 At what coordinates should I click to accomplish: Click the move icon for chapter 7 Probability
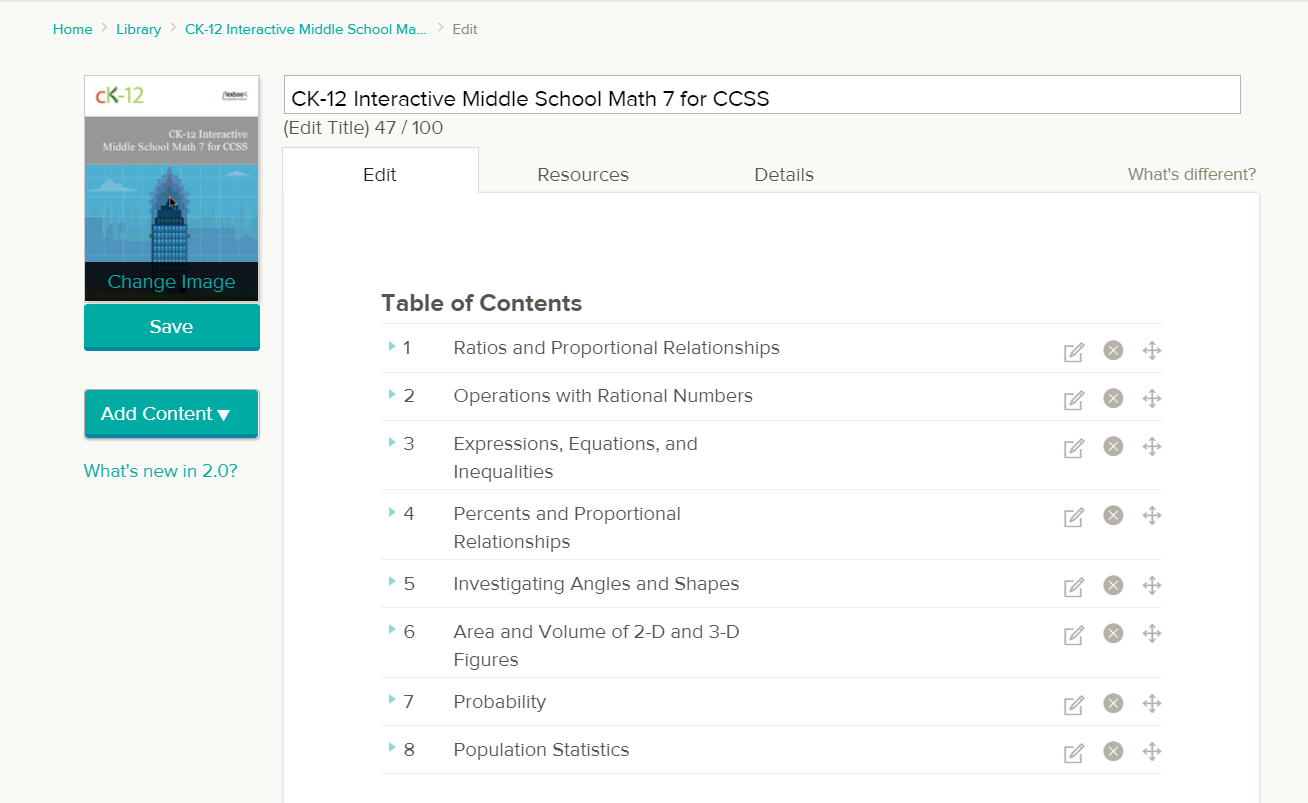[1151, 704]
